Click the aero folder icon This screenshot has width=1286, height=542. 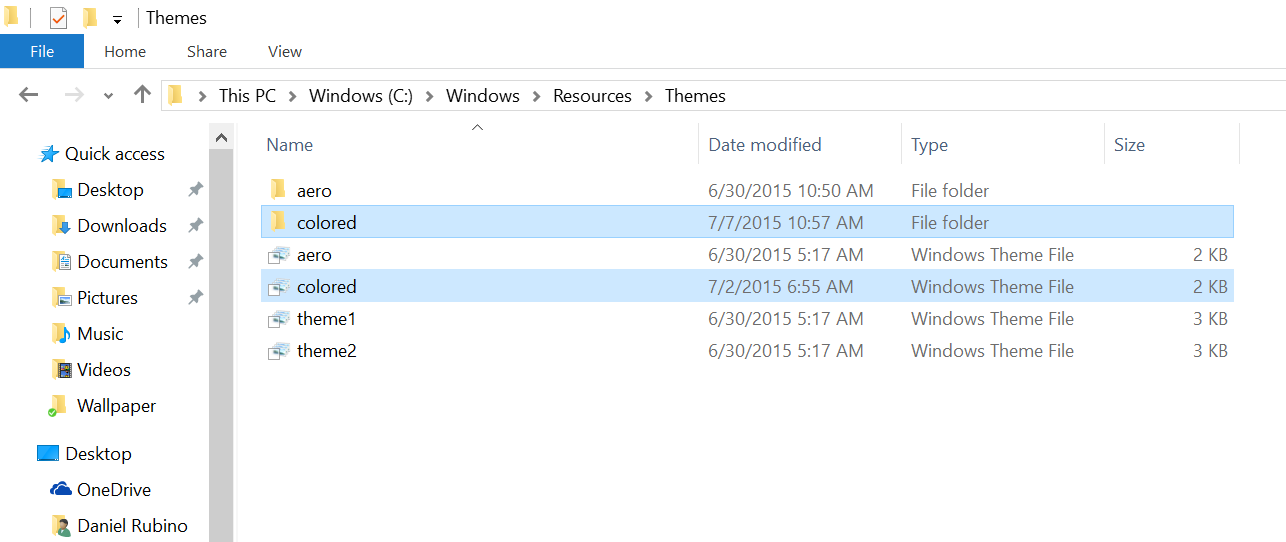(279, 190)
